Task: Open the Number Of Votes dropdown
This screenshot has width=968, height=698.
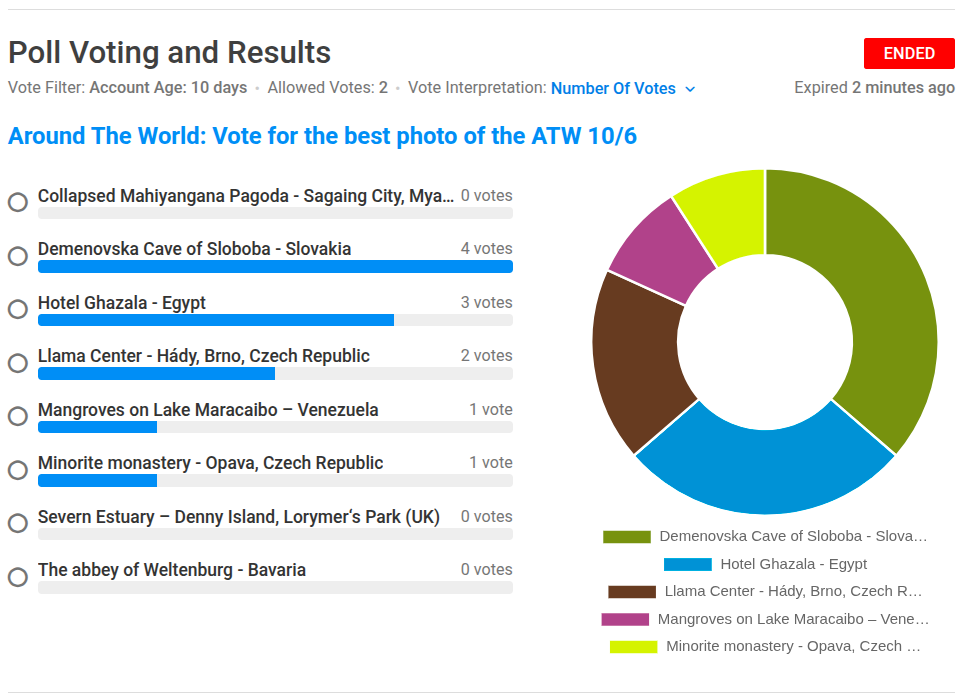Action: 613,88
